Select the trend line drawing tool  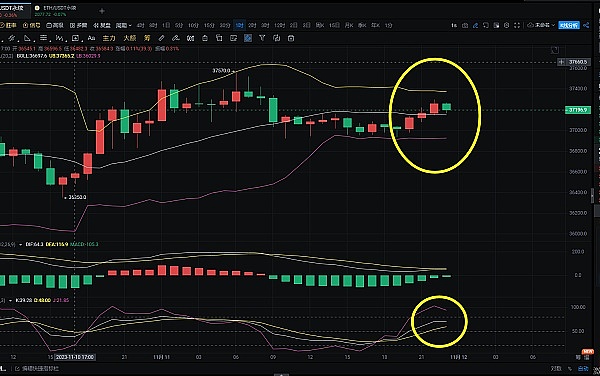(12, 38)
